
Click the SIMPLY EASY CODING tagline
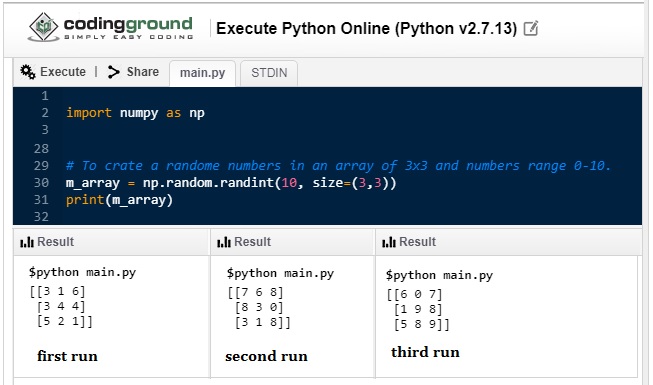click(x=129, y=37)
